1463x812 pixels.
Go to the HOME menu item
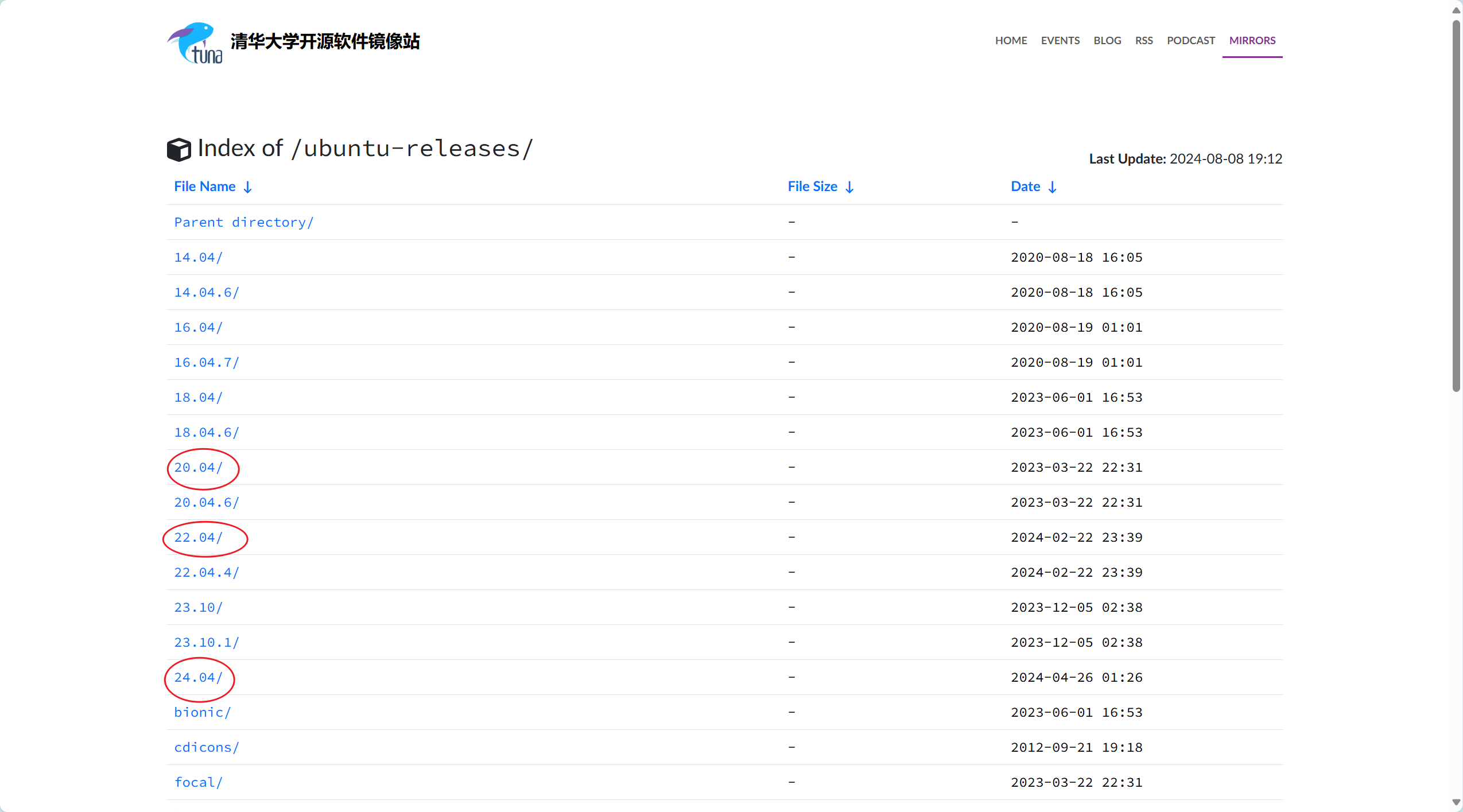(x=1011, y=41)
